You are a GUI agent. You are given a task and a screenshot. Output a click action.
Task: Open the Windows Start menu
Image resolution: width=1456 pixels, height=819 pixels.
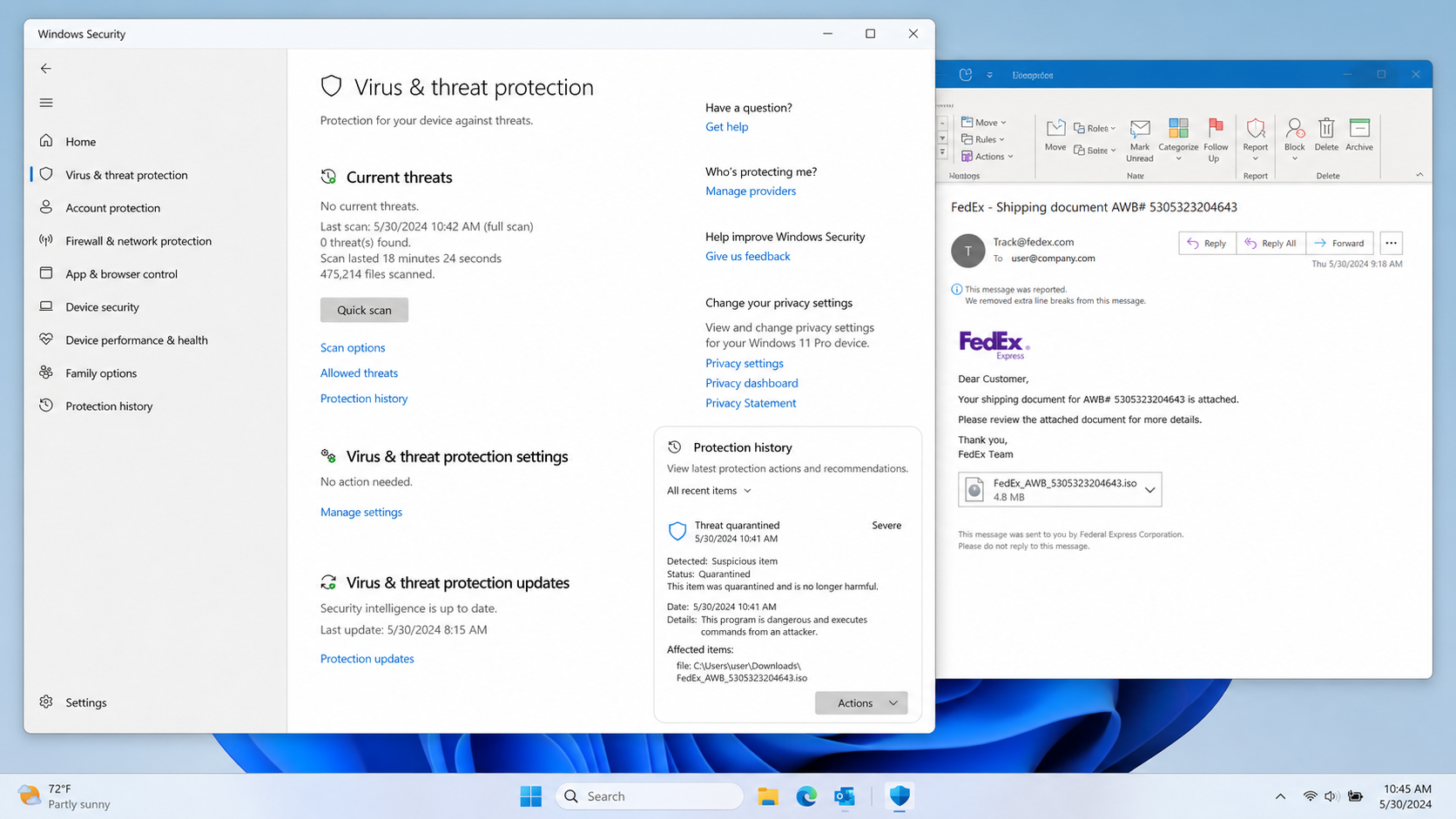pos(530,796)
